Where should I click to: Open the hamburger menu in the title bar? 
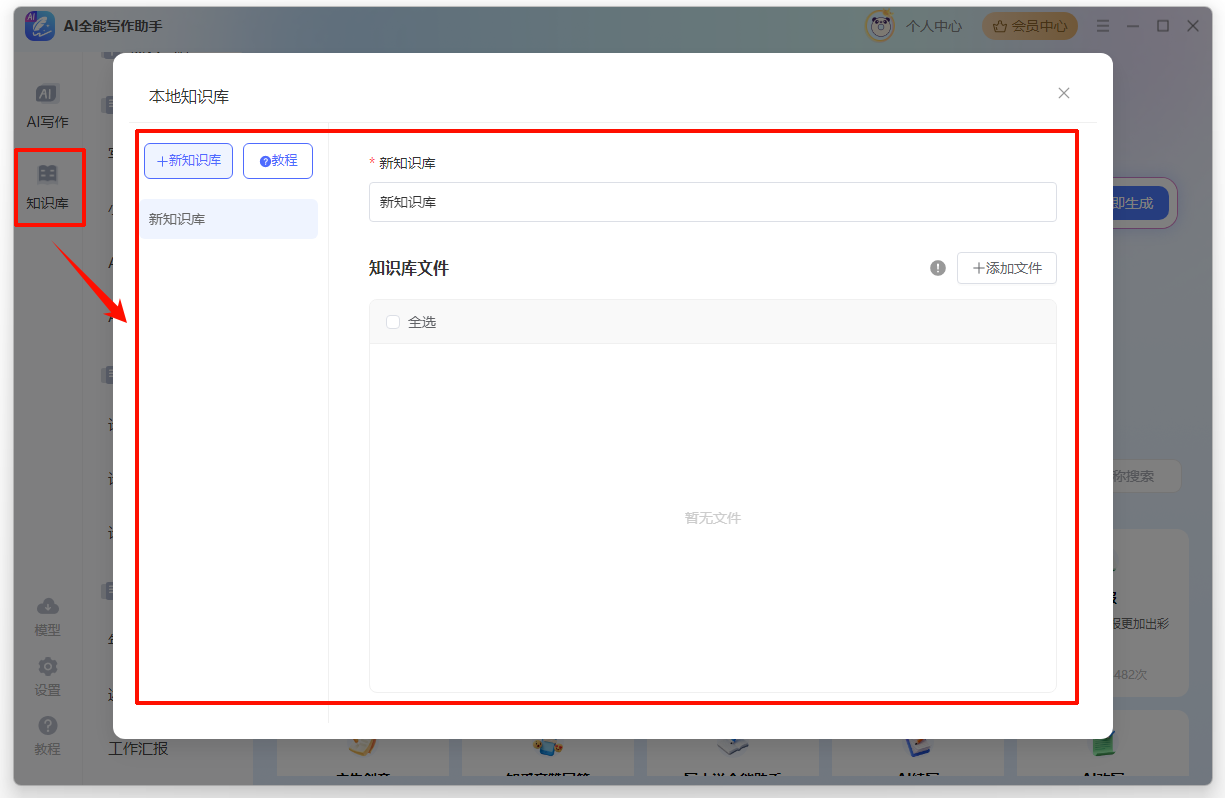tap(1103, 26)
